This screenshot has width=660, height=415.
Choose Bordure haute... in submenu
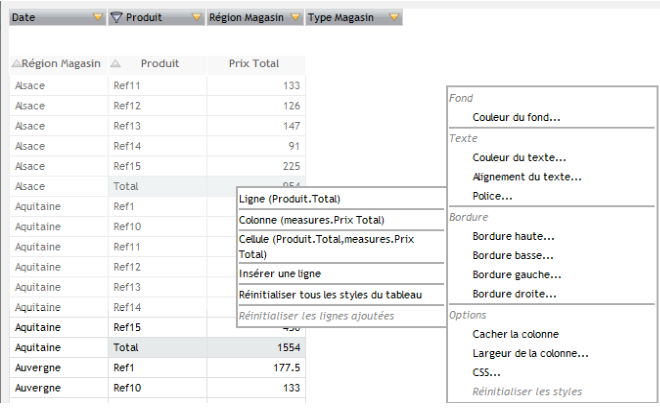pos(513,236)
